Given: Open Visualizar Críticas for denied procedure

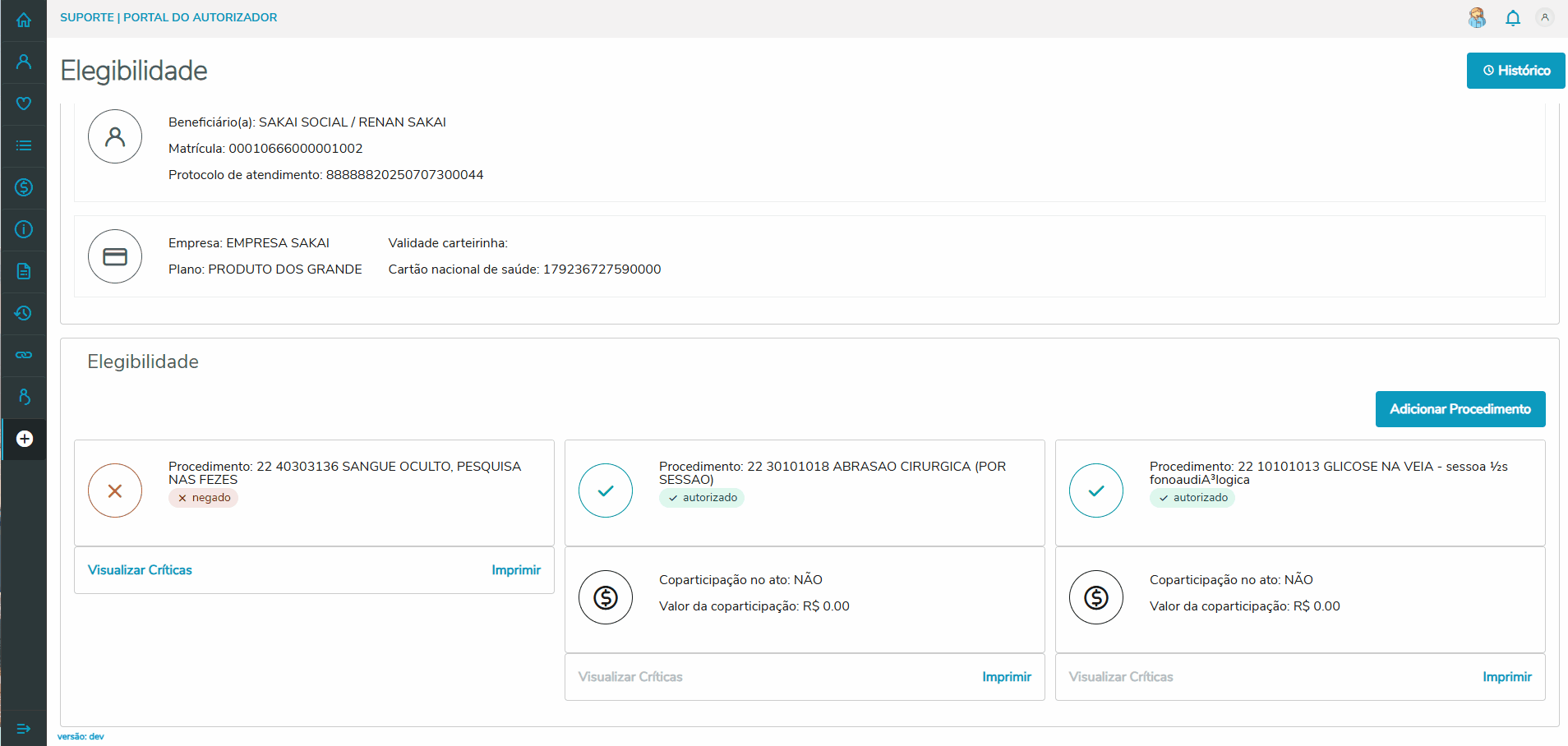Looking at the screenshot, I should tap(140, 570).
